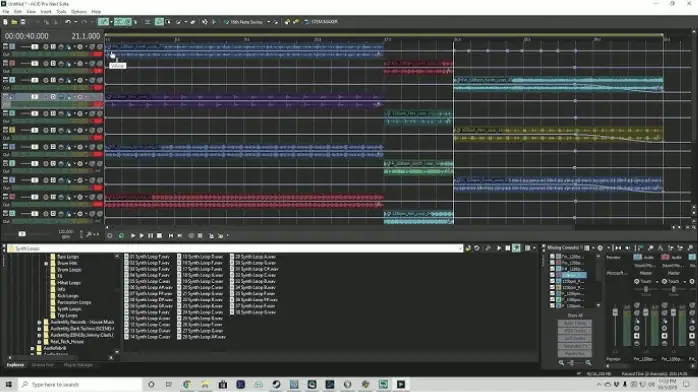
Task: Zoom in channel width in Mixing Console
Action: pyautogui.click(x=588, y=363)
